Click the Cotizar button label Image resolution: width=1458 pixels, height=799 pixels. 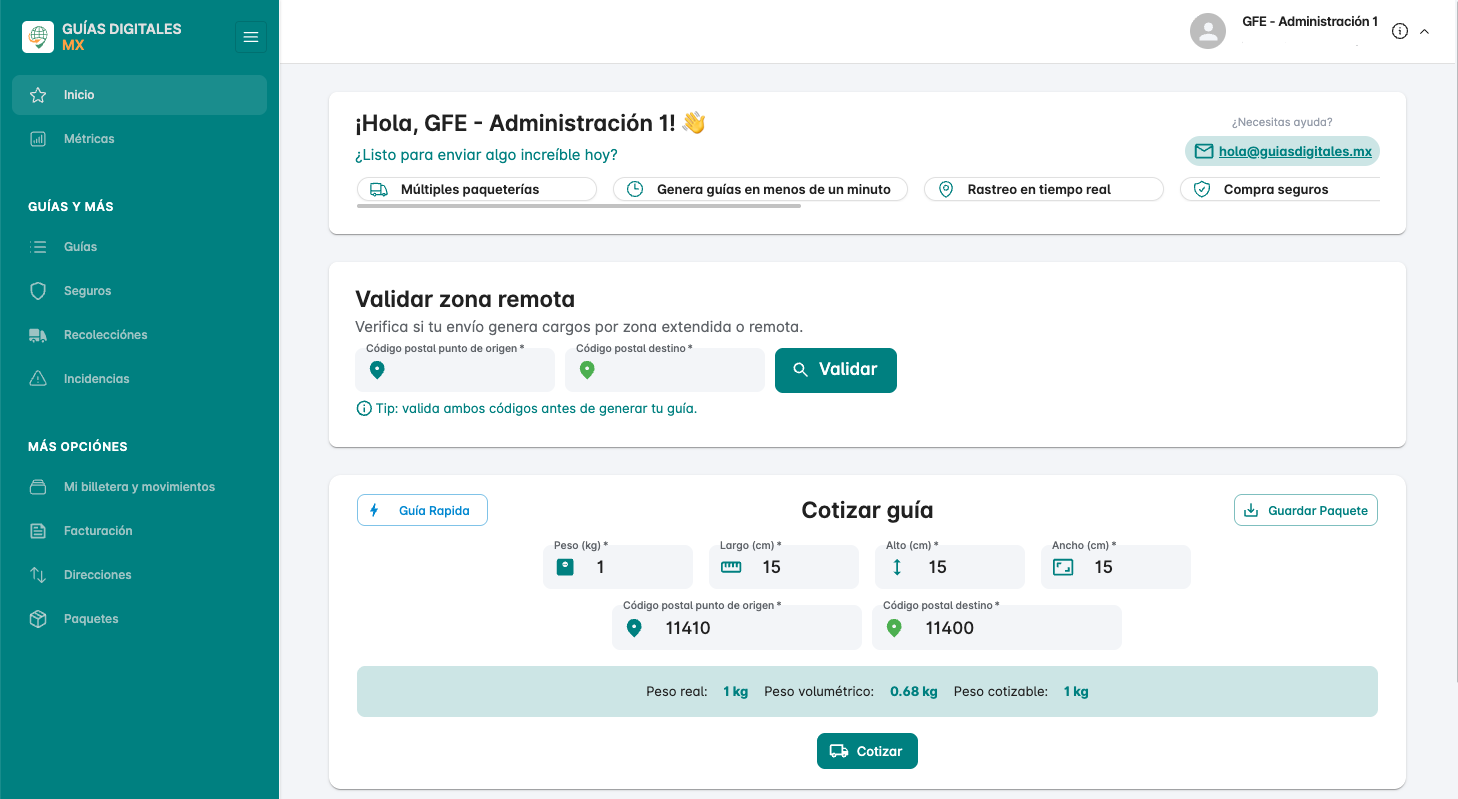tap(880, 751)
